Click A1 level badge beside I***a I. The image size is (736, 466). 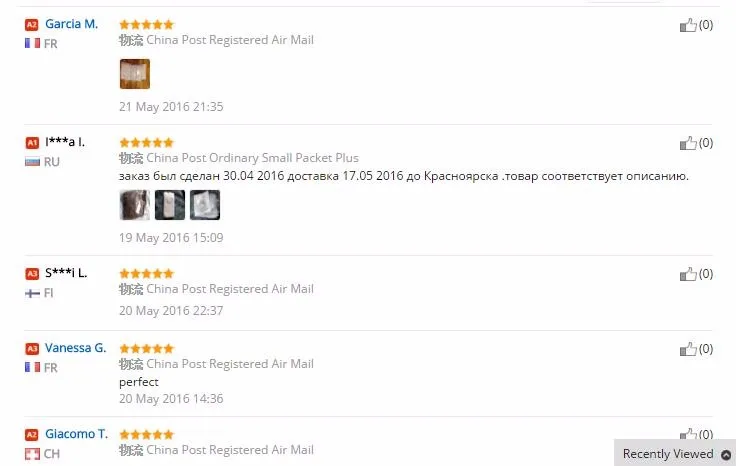[x=31, y=143]
